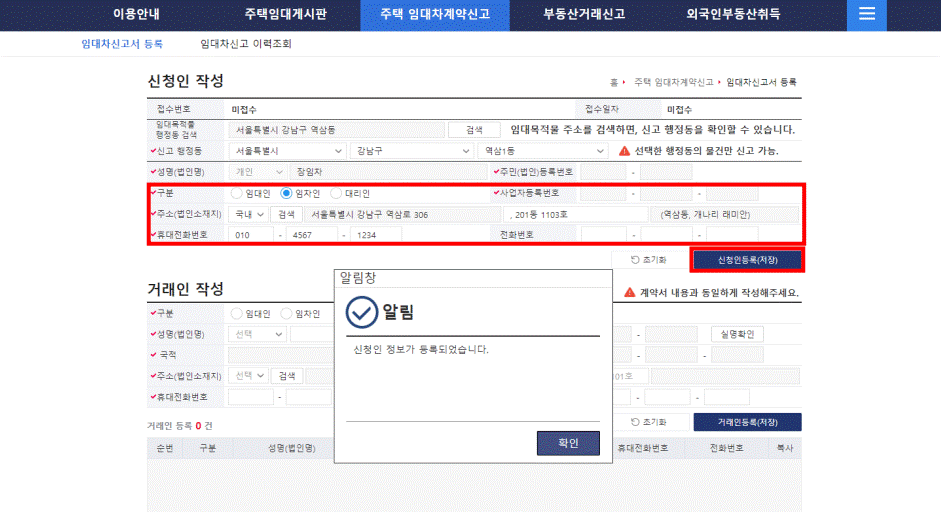Viewport: 941px width, 512px height.
Task: Click address field 역삼로 306
Action: 403,214
